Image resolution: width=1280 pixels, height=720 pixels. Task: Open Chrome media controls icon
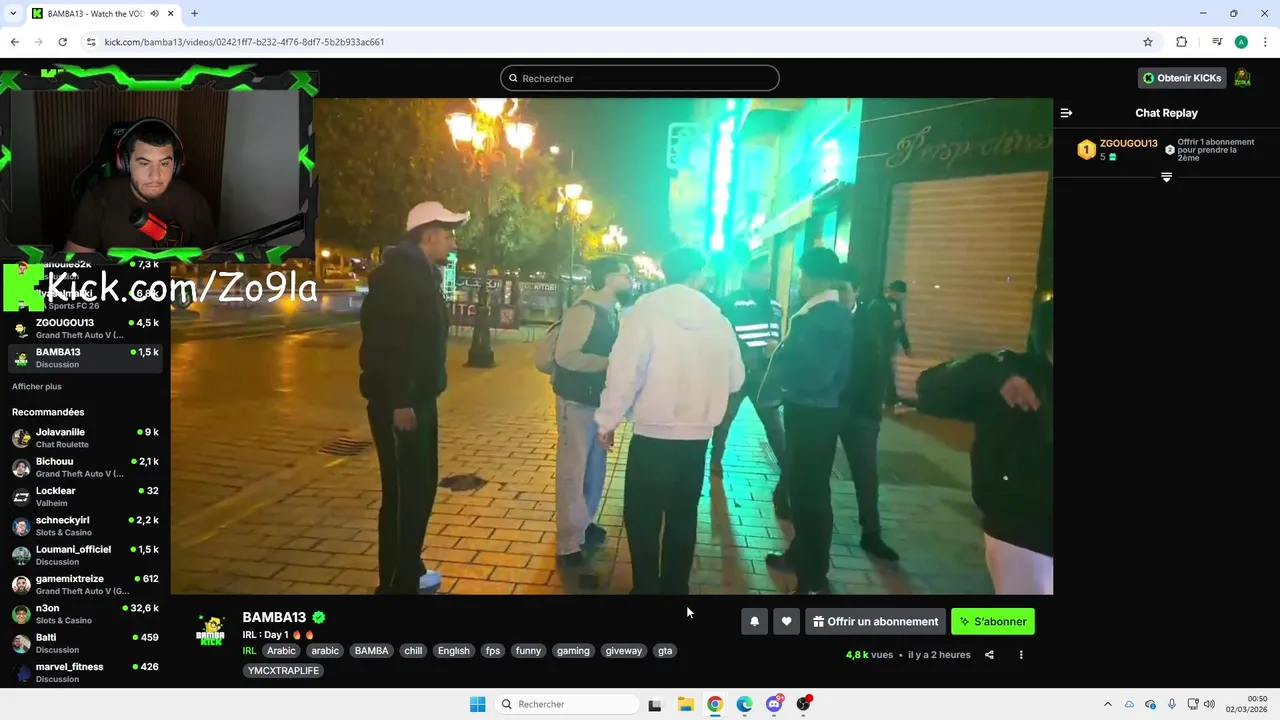1217,42
